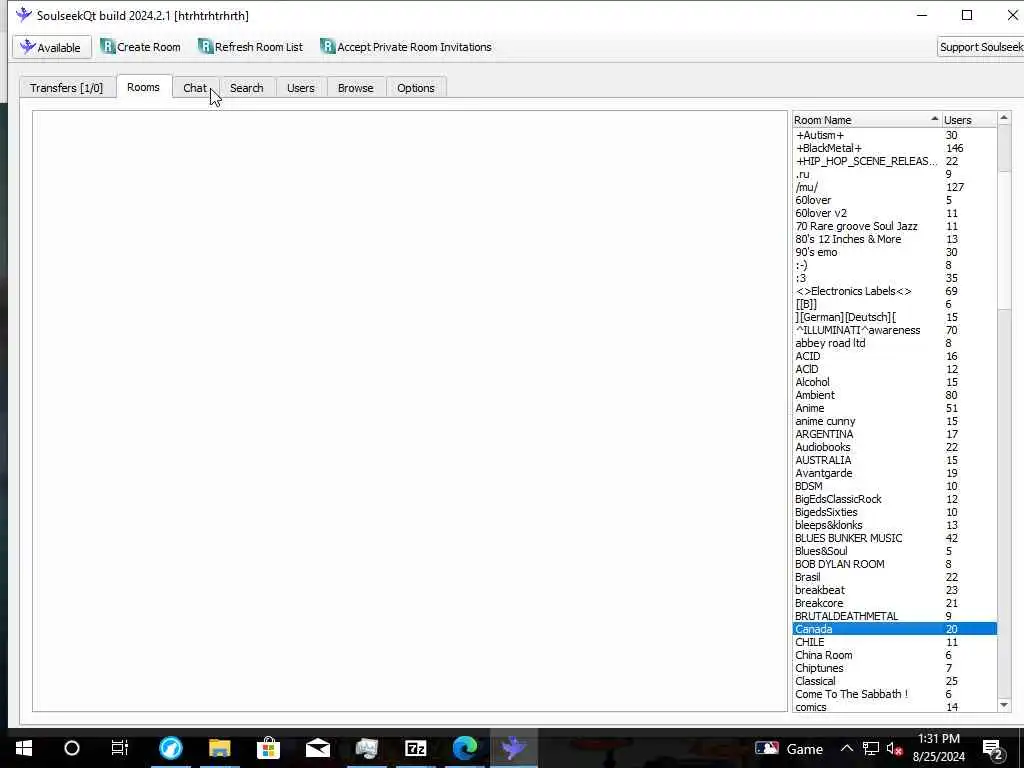Sort by Room Name column header
The image size is (1024, 768).
click(x=867, y=120)
